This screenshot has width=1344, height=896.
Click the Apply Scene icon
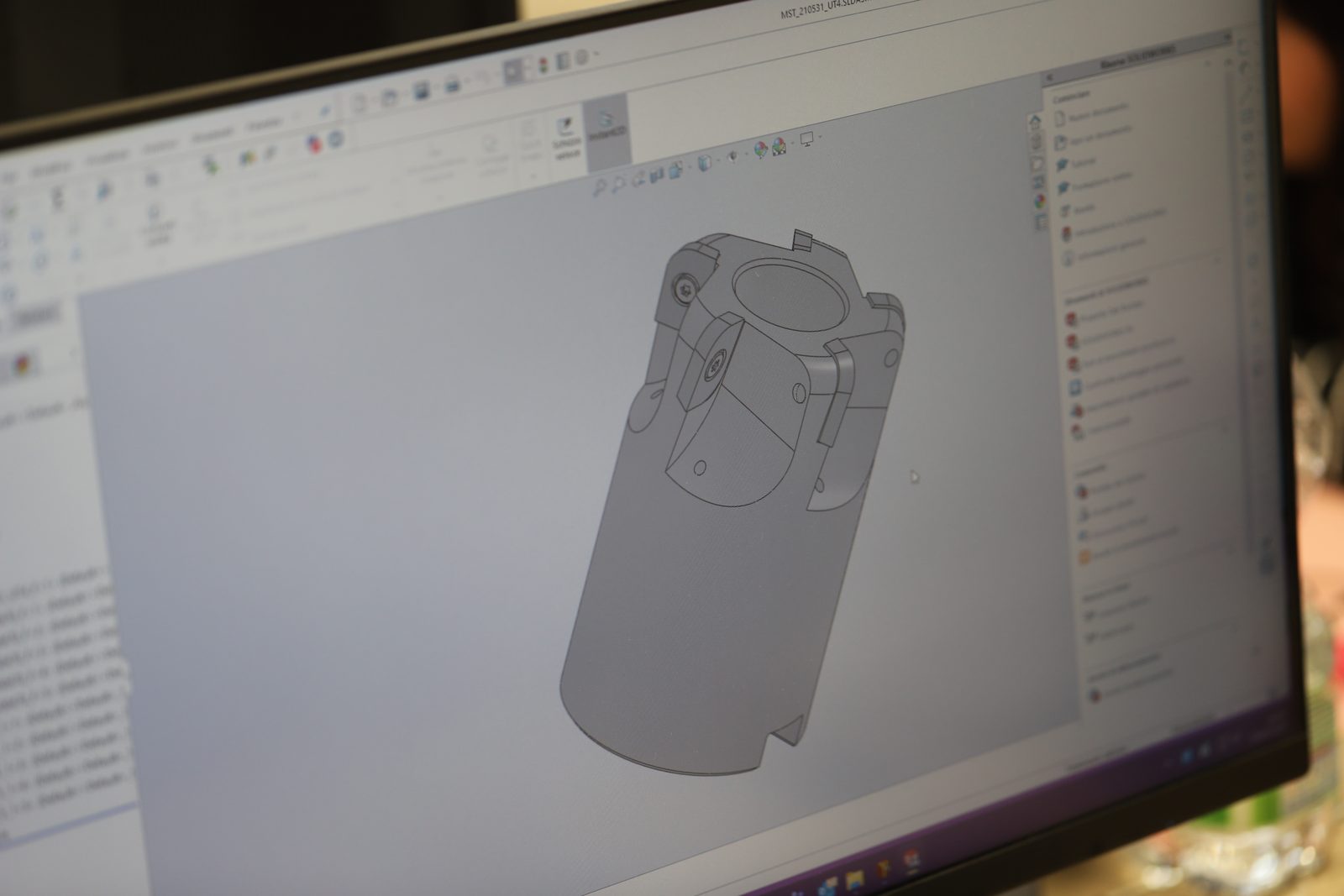[779, 146]
